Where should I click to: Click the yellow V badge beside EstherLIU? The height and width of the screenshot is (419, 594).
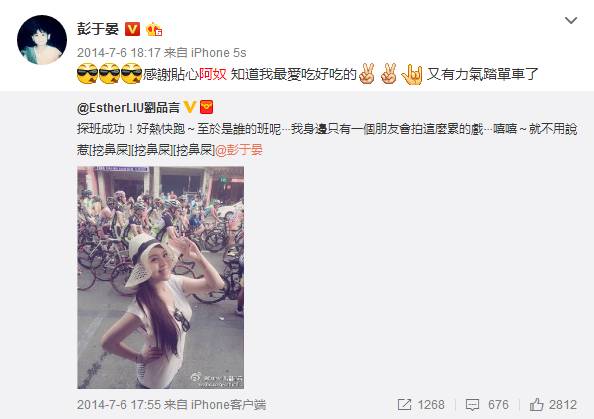[190, 107]
